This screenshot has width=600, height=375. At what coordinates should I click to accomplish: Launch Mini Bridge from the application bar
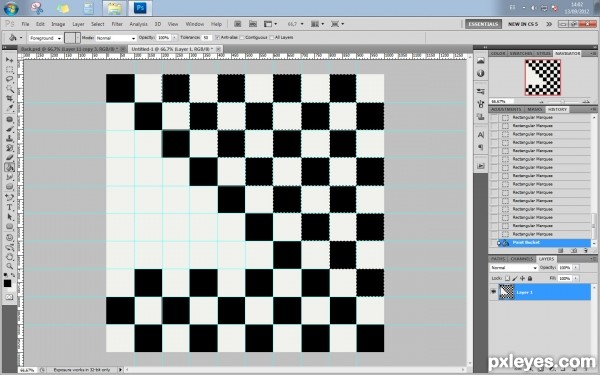coord(253,24)
